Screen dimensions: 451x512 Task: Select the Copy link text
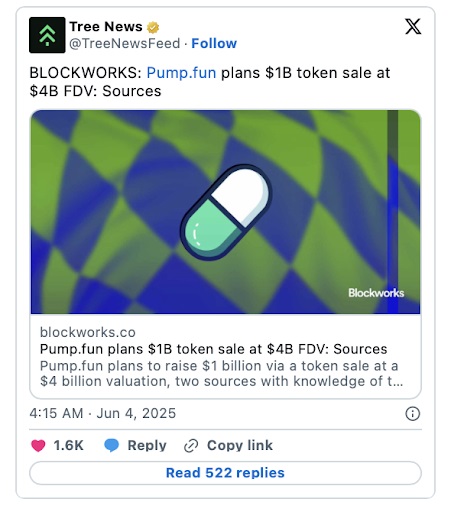pos(240,445)
